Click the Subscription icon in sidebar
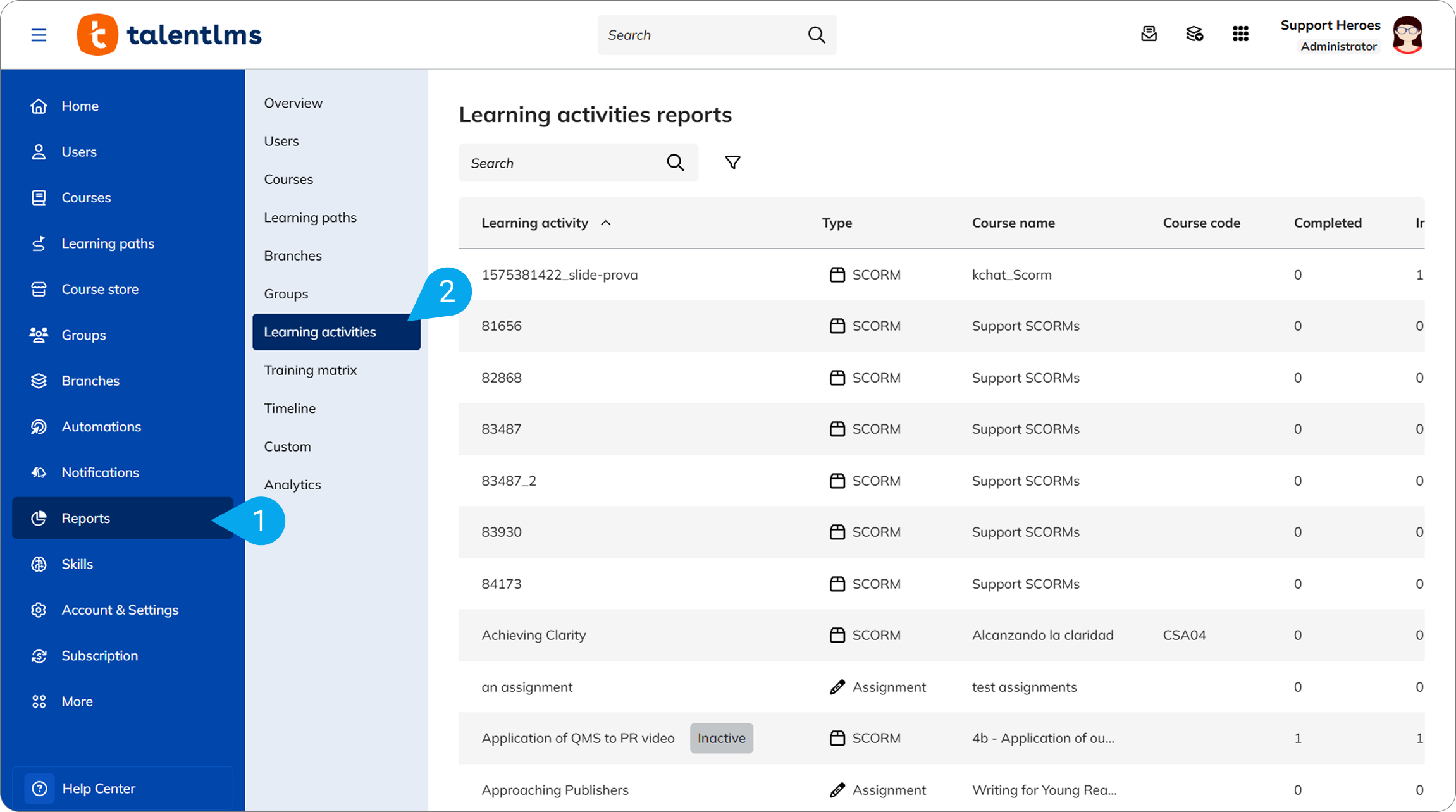This screenshot has width=1456, height=812. pos(39,656)
